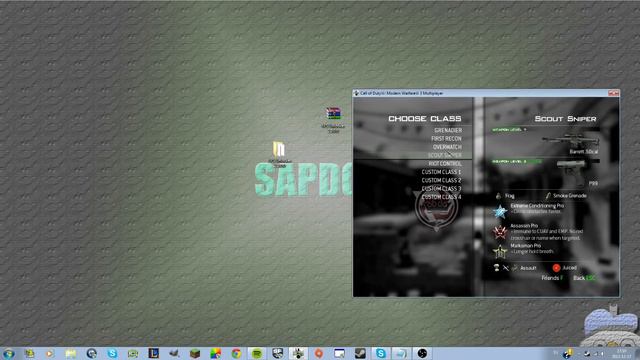640x360 pixels.
Task: Open the black circle taskbar icon
Action: [x=422, y=353]
